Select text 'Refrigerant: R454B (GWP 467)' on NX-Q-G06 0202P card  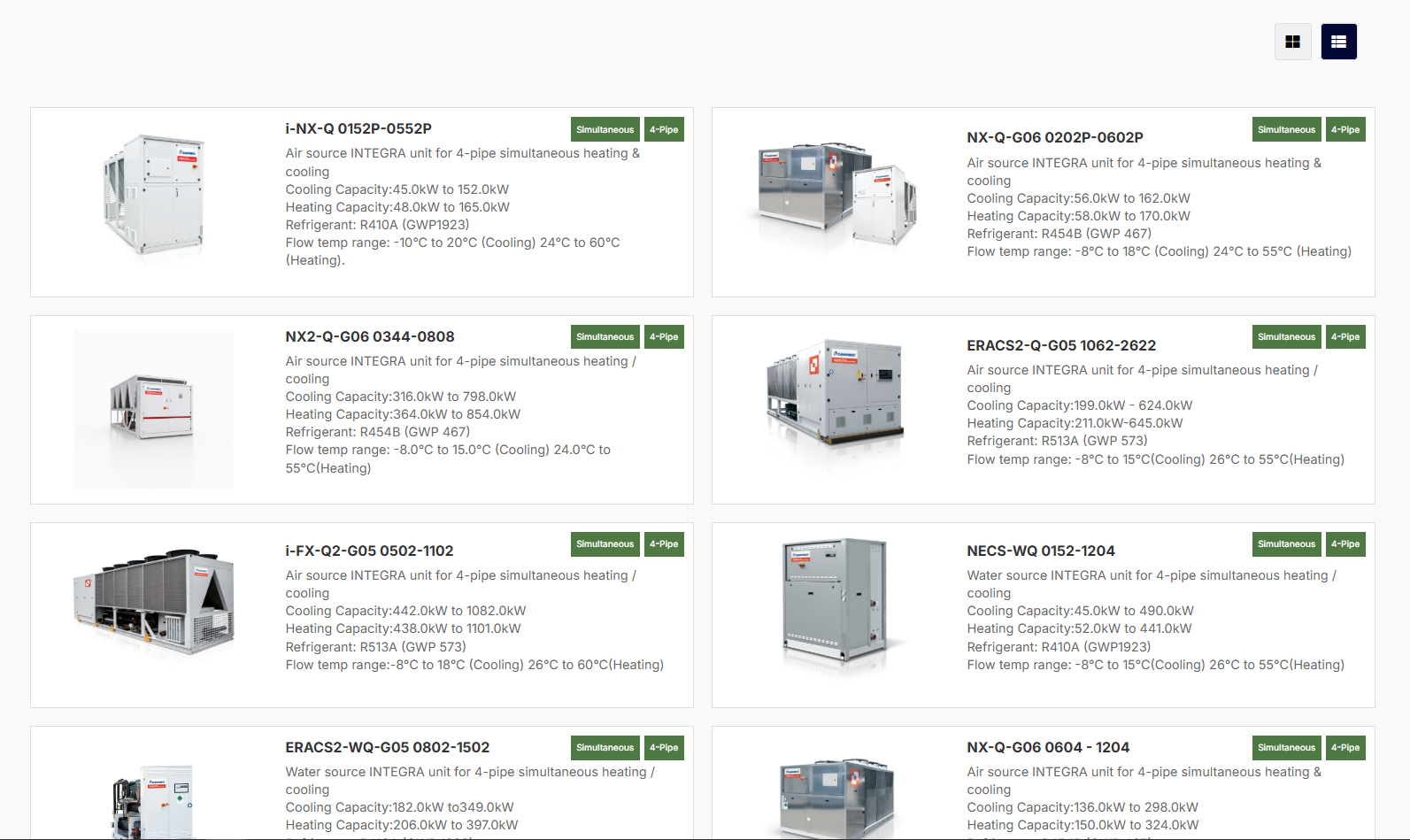[1059, 234]
